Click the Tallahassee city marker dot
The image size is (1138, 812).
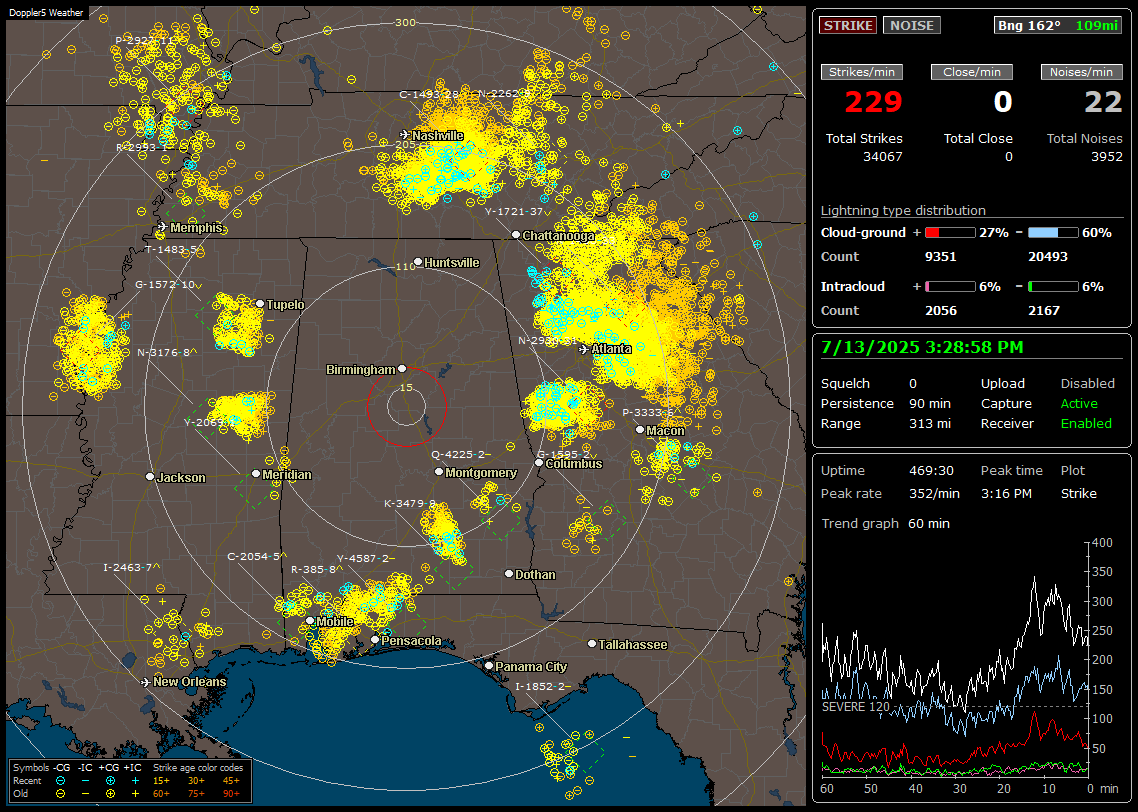(592, 644)
